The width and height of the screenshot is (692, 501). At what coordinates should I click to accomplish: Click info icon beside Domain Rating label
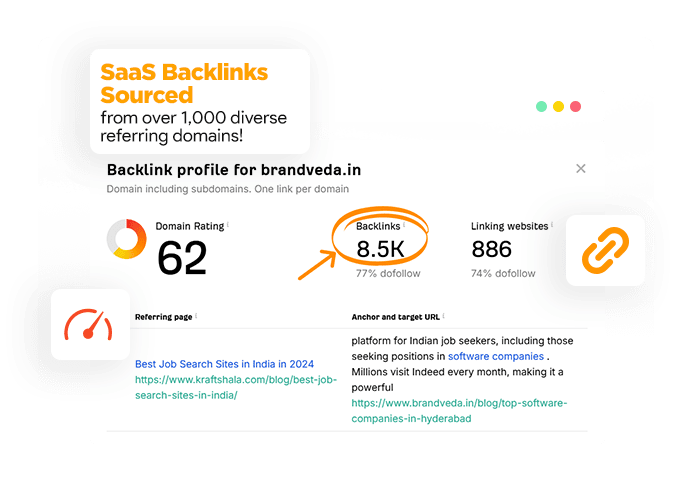pyautogui.click(x=227, y=225)
